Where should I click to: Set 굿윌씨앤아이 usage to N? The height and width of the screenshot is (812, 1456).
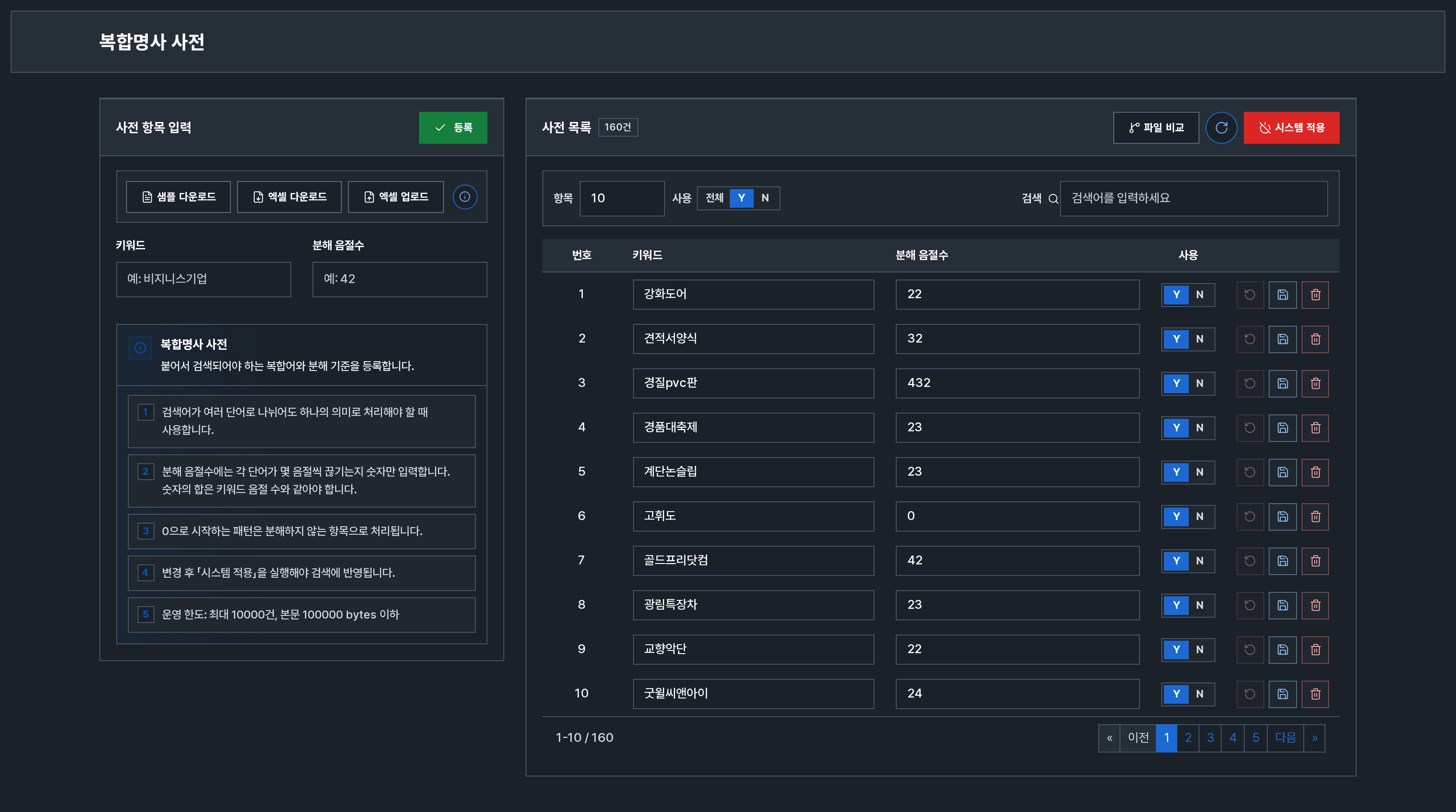[1199, 694]
